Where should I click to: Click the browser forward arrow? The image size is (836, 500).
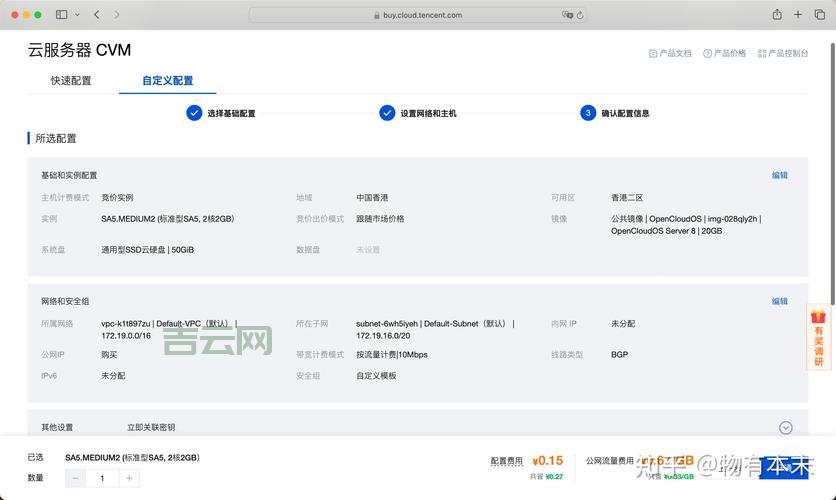point(117,15)
